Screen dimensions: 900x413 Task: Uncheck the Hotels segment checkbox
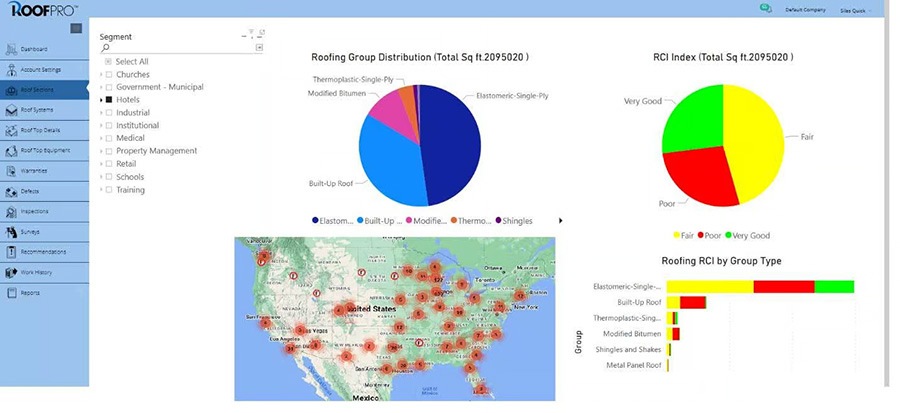108,100
